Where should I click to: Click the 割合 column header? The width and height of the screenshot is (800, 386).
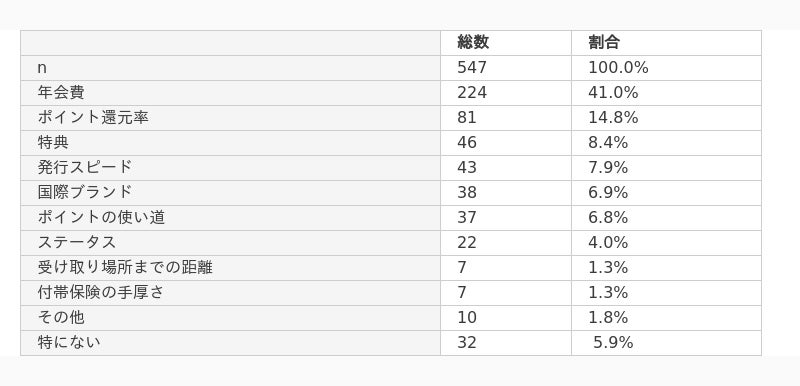[604, 43]
